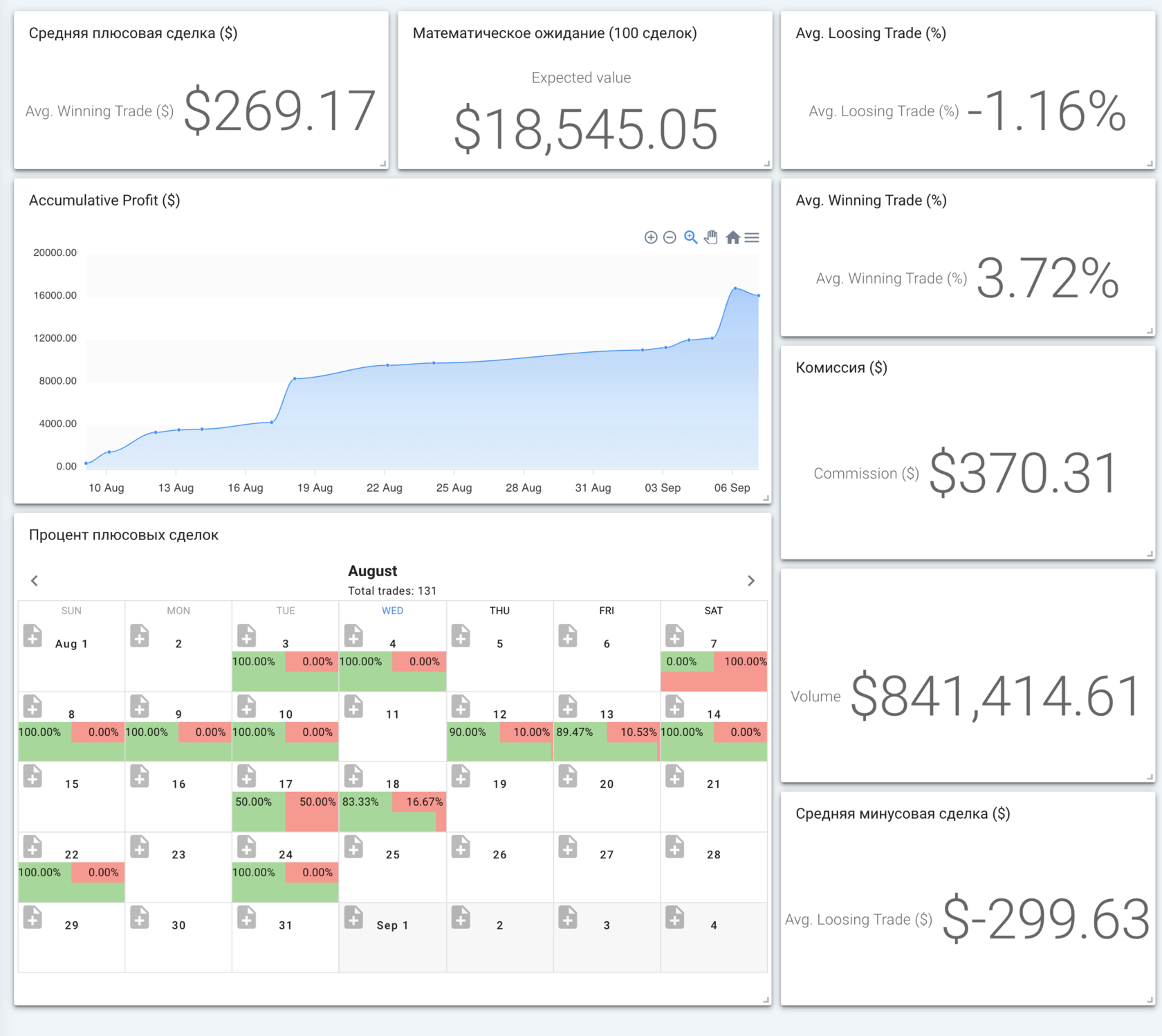
Task: Click the $269.17 average winning trade value
Action: [280, 111]
